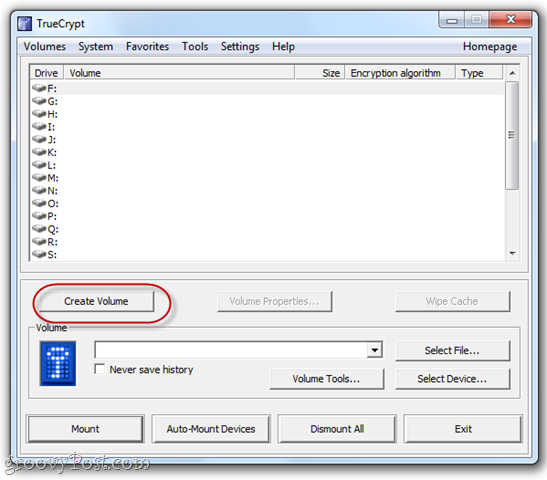The width and height of the screenshot is (547, 480).
Task: Click the drive list scrollbar thumb
Action: 512,135
